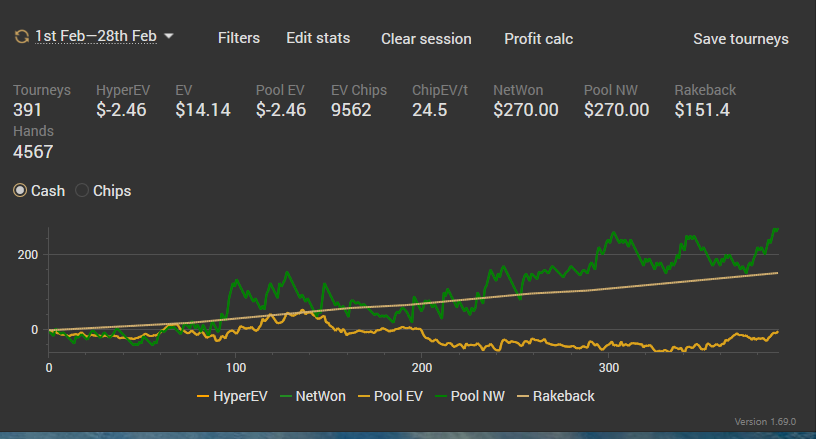This screenshot has width=816, height=439.
Task: Select the 1st Feb–28th Feb date range
Action: (96, 36)
